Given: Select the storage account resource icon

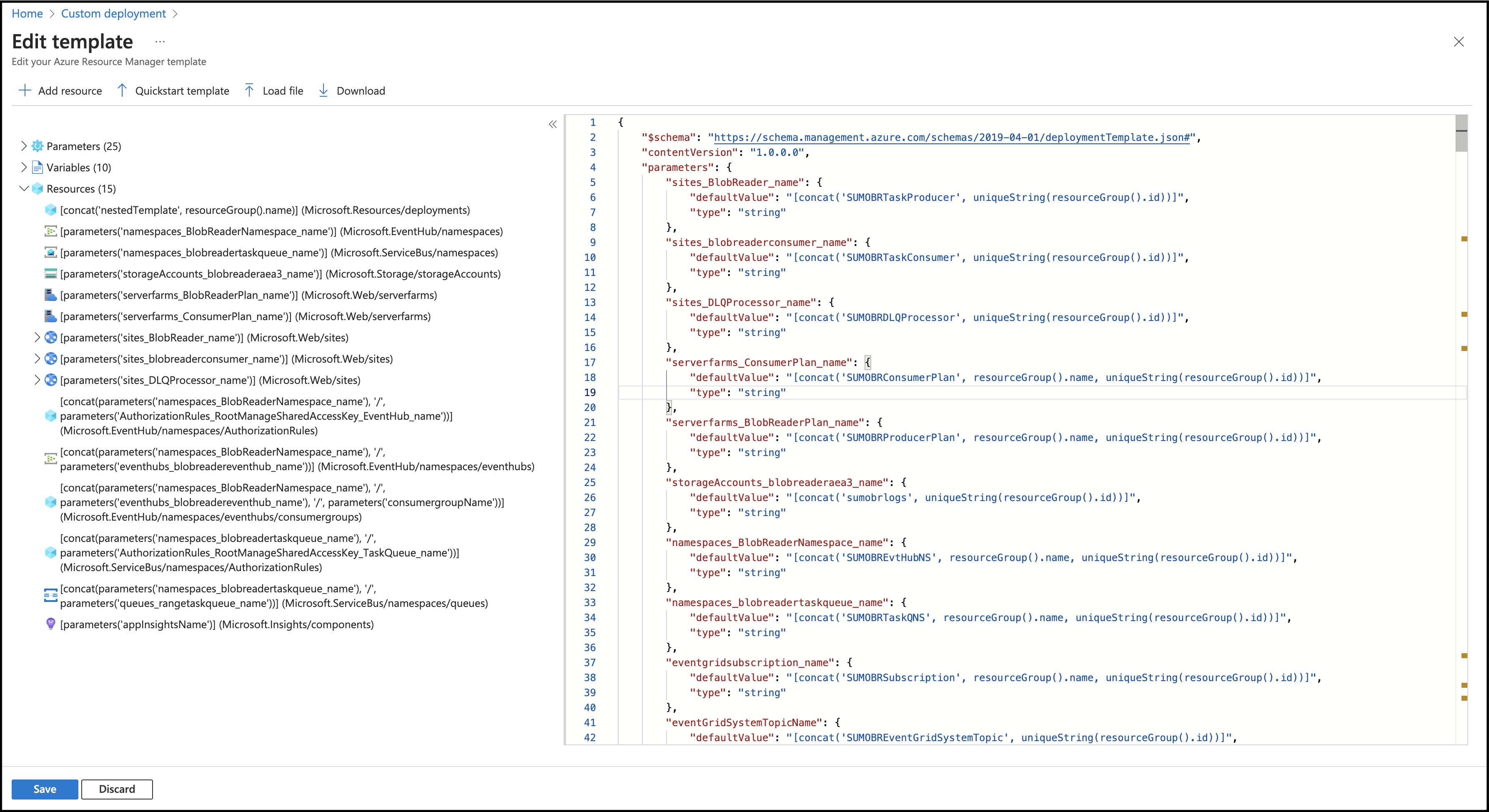Looking at the screenshot, I should (x=51, y=274).
